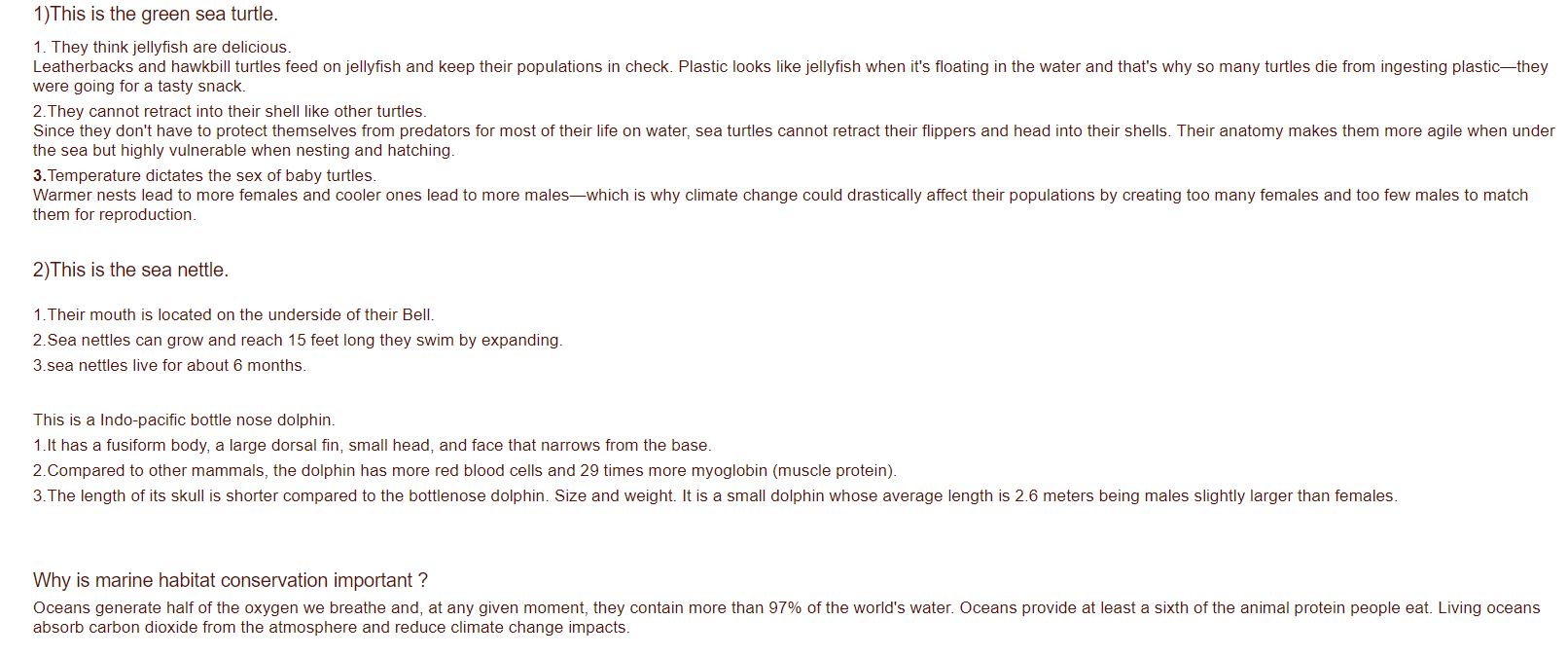The image size is (1568, 657).
Task: Click the fusiform body description line
Action: pyautogui.click(x=372, y=446)
